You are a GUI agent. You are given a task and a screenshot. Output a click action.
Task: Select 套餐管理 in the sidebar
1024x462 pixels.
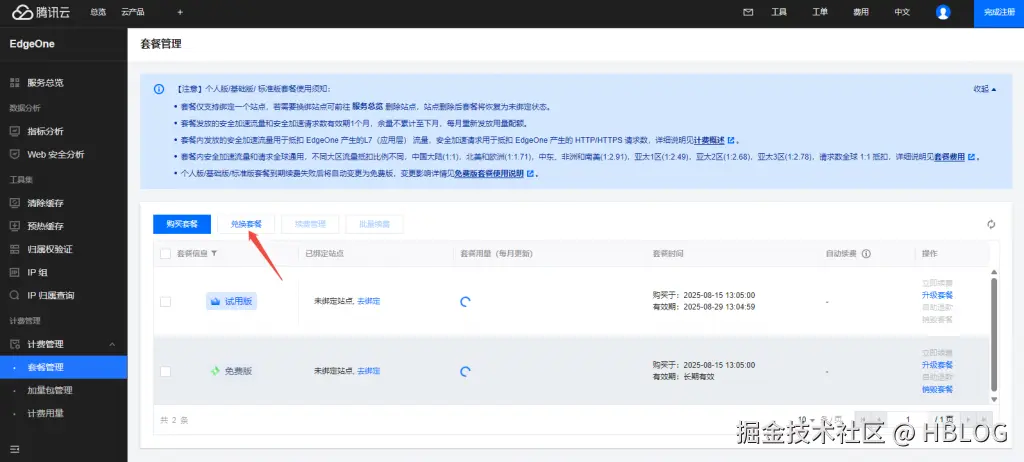coord(63,367)
